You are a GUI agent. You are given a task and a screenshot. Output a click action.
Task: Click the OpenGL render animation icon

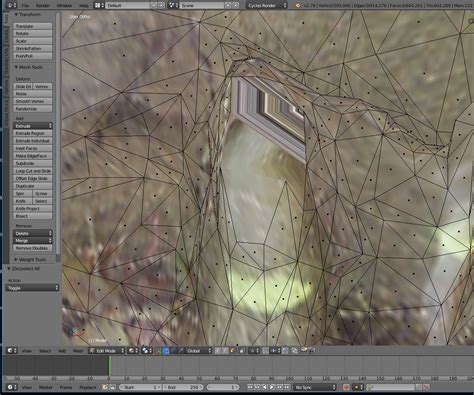pos(312,350)
